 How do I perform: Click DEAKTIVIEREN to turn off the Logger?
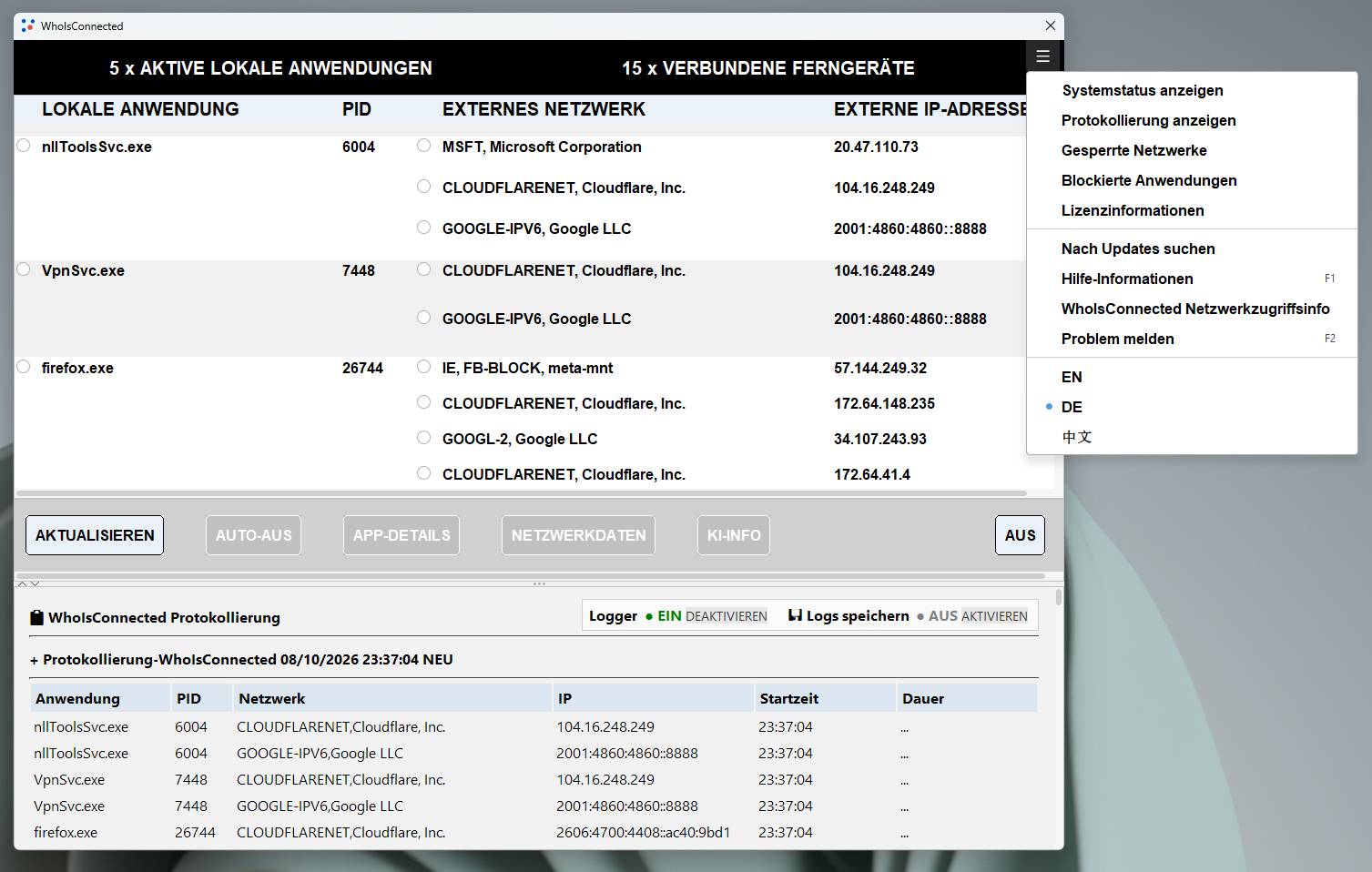(726, 616)
